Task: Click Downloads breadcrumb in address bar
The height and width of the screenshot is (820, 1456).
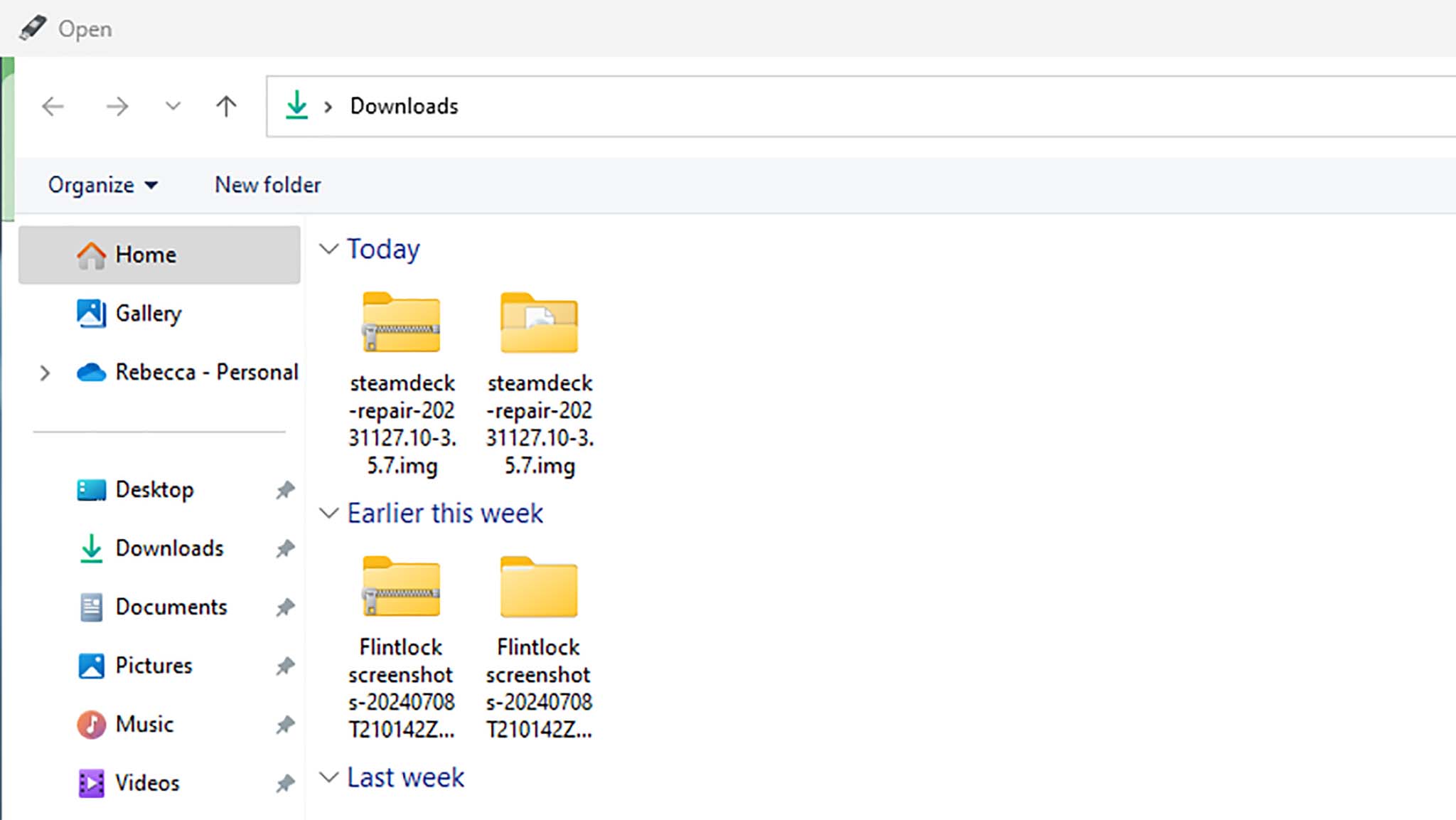Action: [x=403, y=105]
